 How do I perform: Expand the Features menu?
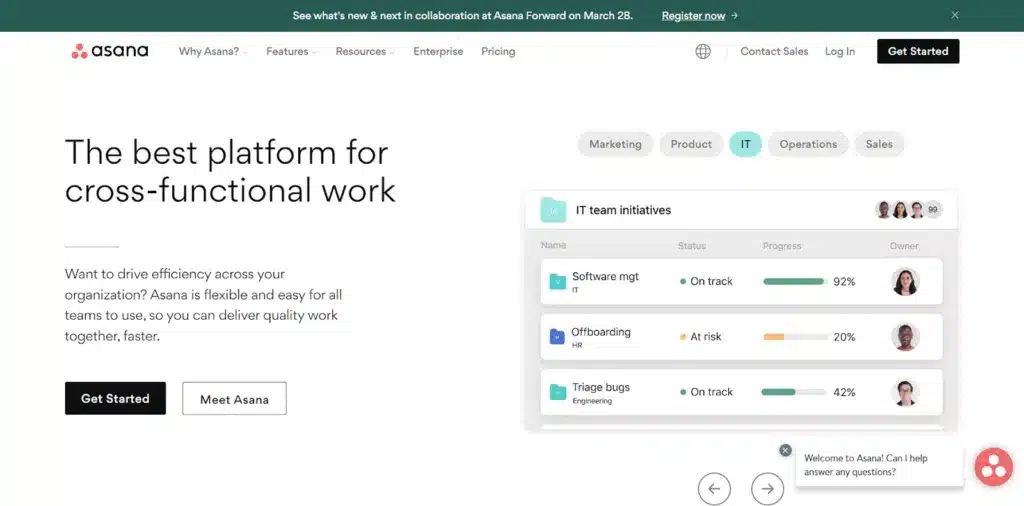[291, 52]
